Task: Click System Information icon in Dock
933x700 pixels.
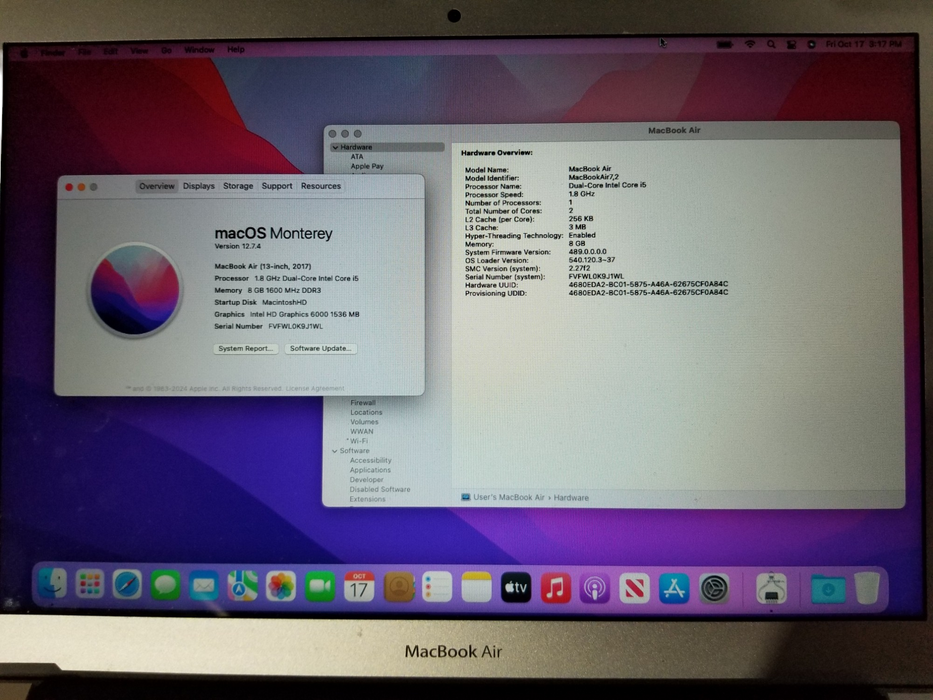Action: point(771,589)
